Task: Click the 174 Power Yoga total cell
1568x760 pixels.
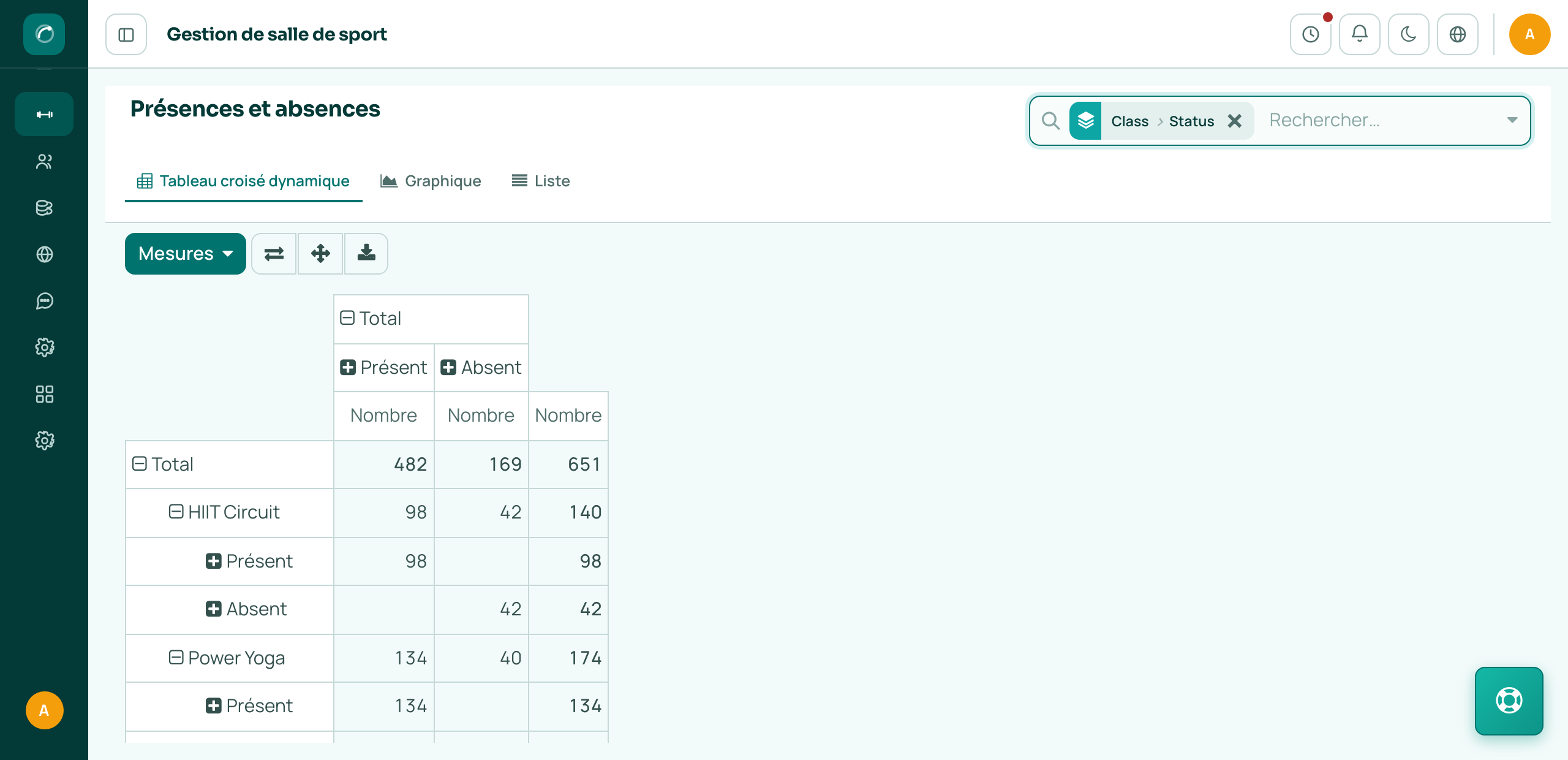Action: click(x=568, y=658)
